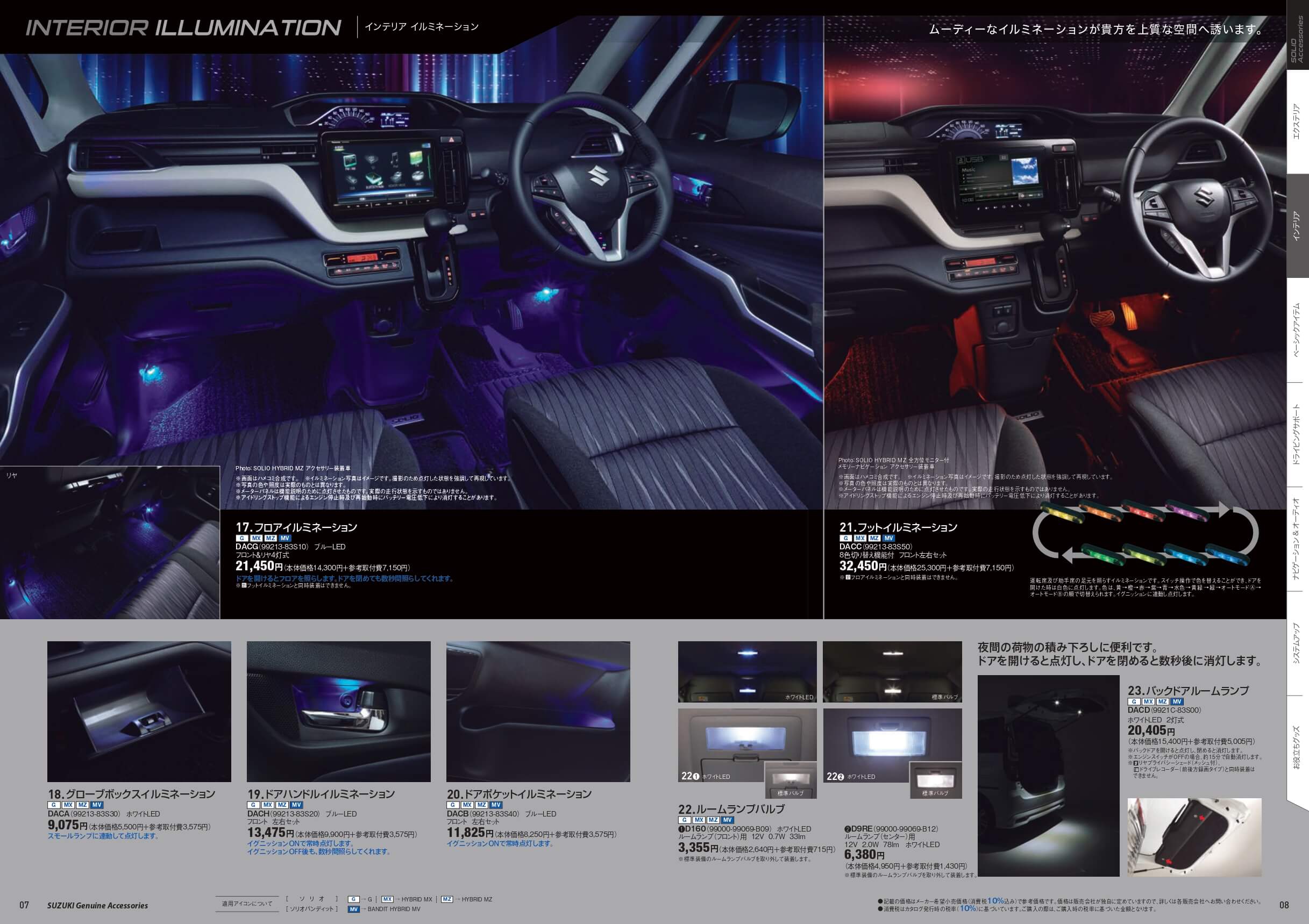Click the page number 08 in footer
Screen dimensions: 1309x924
(1284, 905)
